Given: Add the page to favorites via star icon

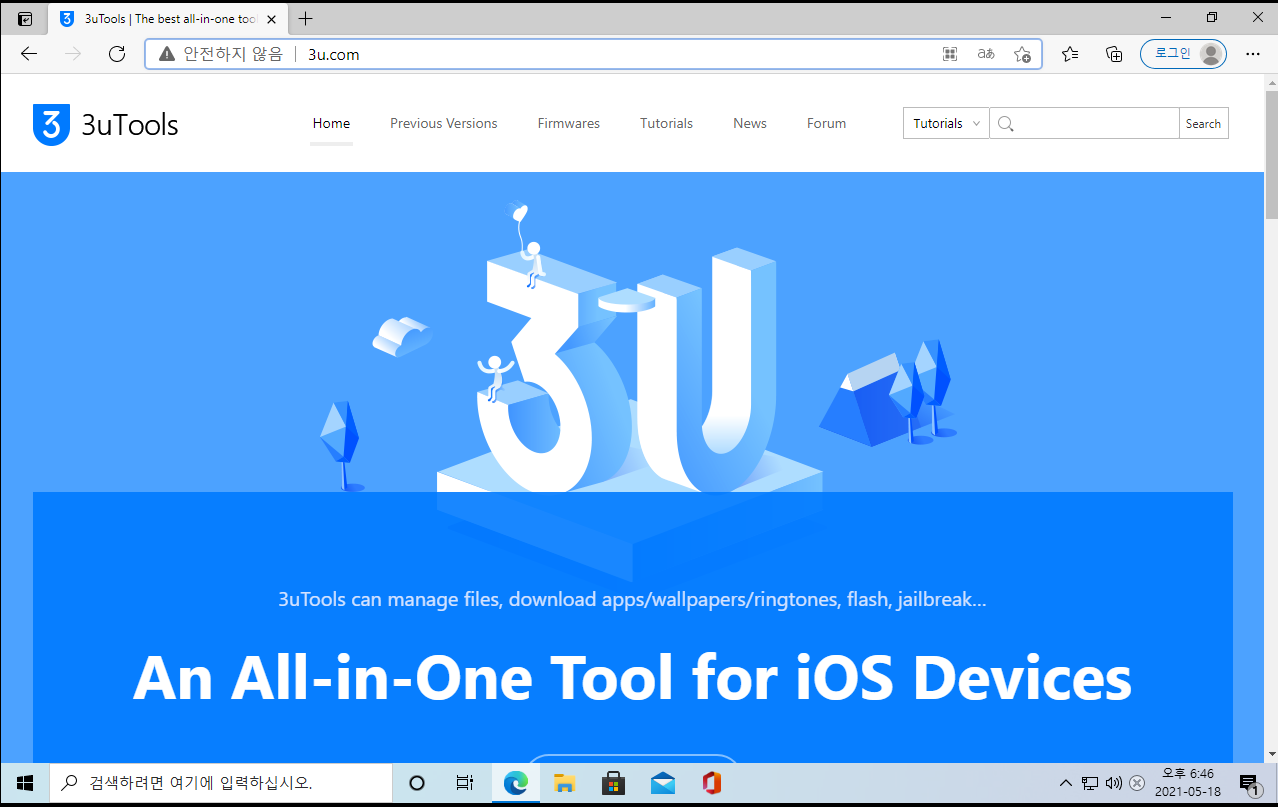Looking at the screenshot, I should 1021,54.
